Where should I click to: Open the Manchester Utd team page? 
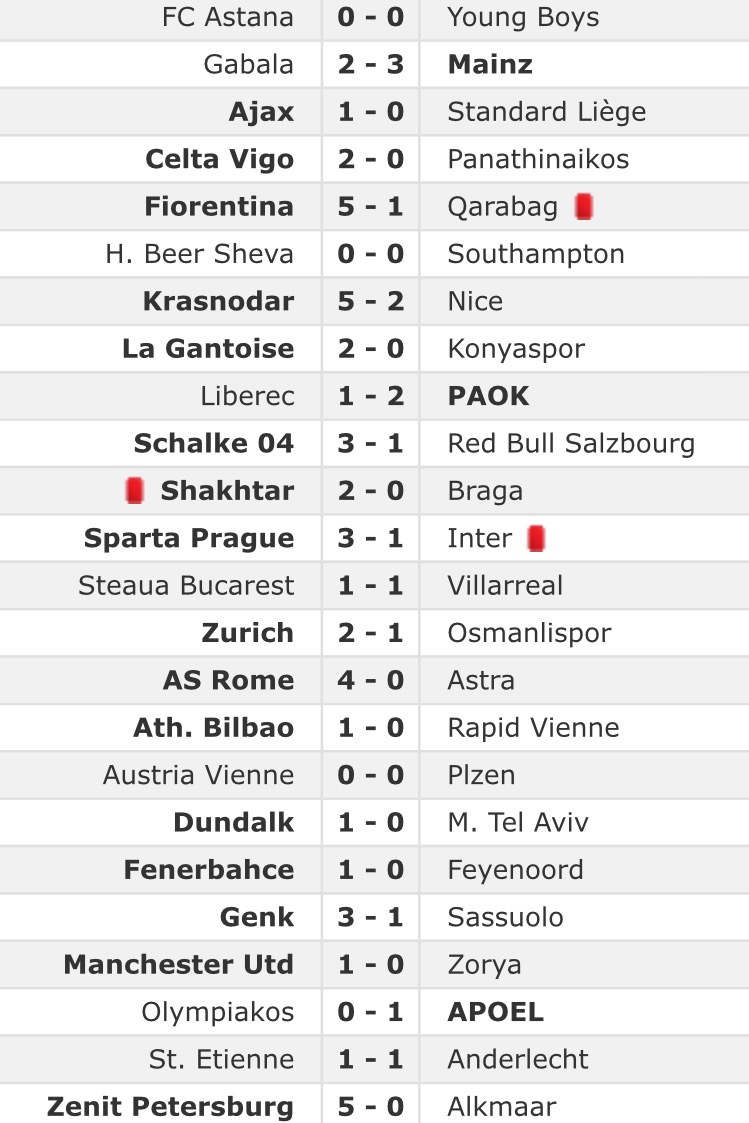[x=179, y=965]
